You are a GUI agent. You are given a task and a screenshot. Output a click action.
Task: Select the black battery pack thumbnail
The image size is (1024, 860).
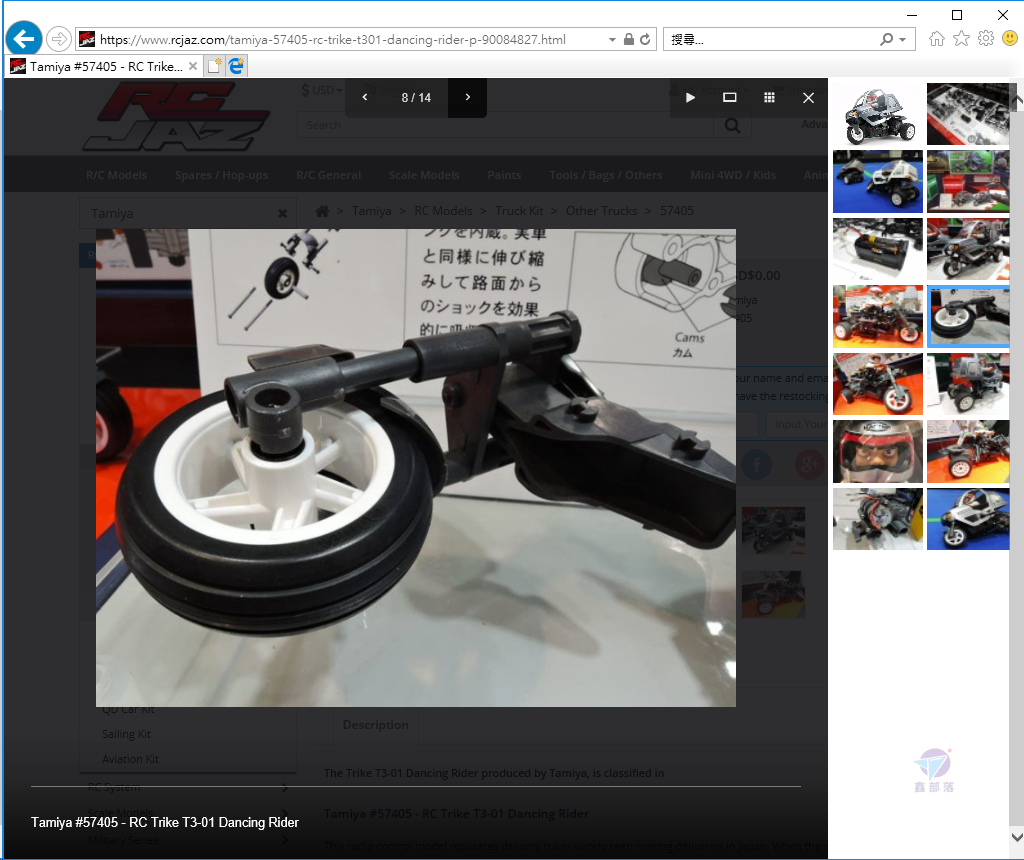click(x=878, y=249)
